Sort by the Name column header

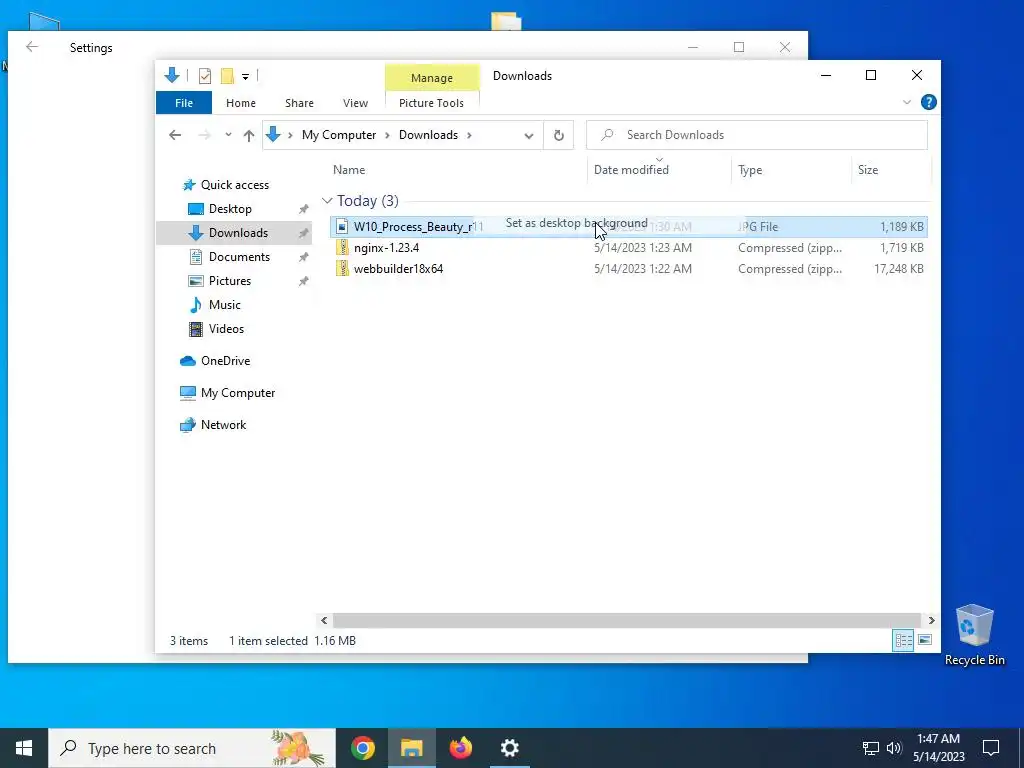point(349,170)
